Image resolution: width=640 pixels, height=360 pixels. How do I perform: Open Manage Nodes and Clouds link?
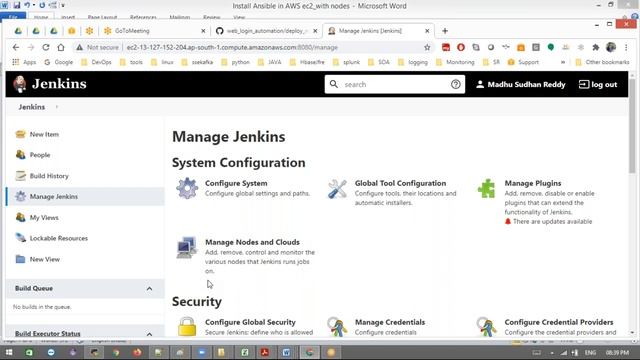pyautogui.click(x=252, y=242)
